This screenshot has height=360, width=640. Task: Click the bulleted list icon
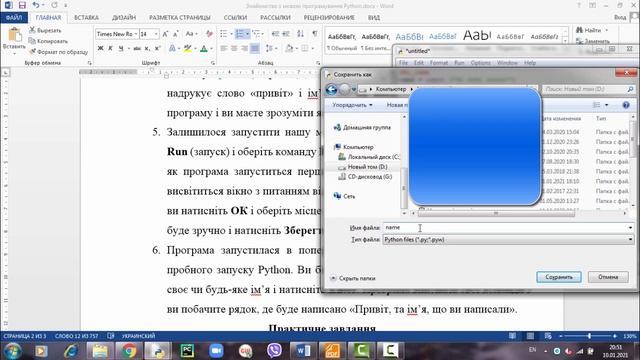coord(224,34)
